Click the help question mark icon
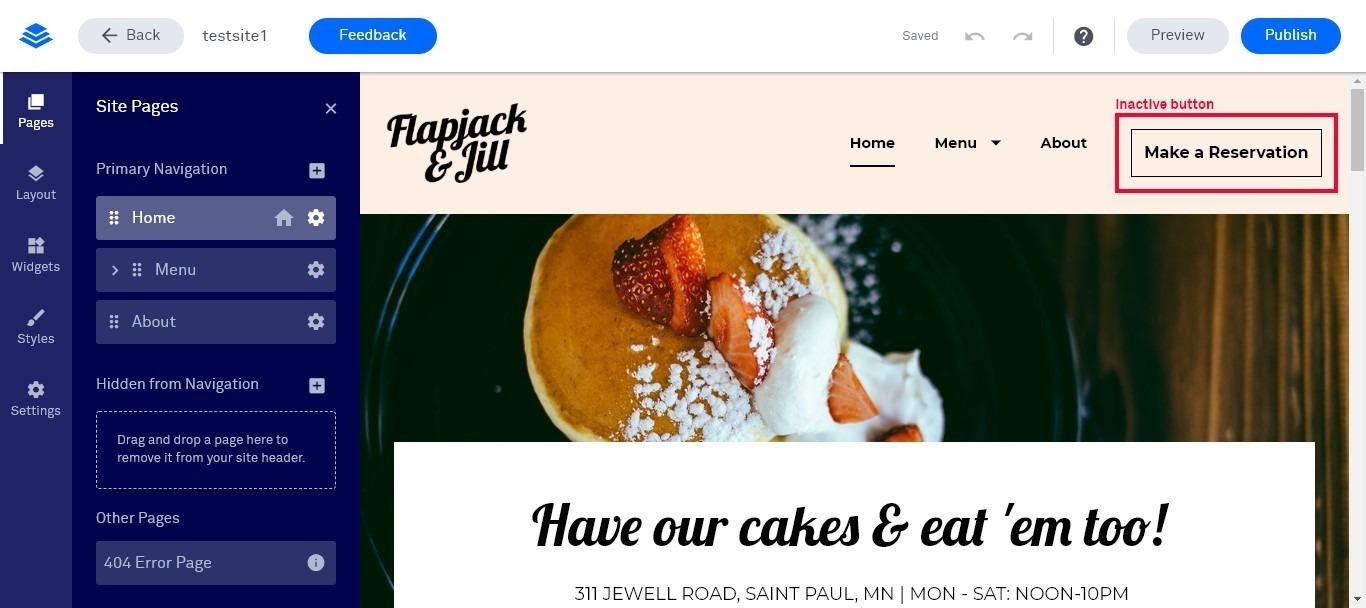This screenshot has width=1366, height=608. 1083,36
